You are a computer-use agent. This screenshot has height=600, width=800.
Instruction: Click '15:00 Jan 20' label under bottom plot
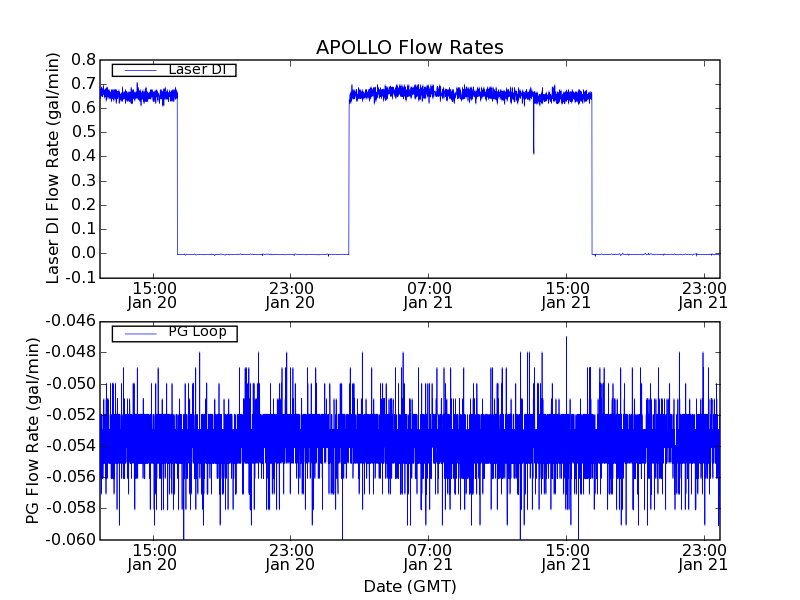pos(152,558)
